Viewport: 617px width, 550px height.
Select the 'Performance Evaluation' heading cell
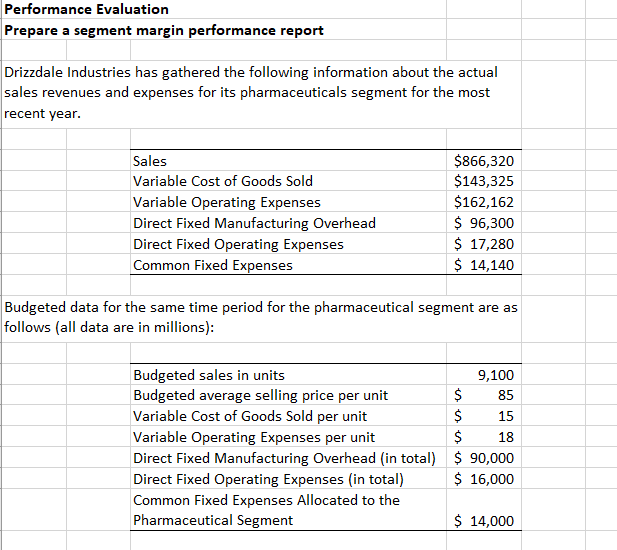(224, 9)
